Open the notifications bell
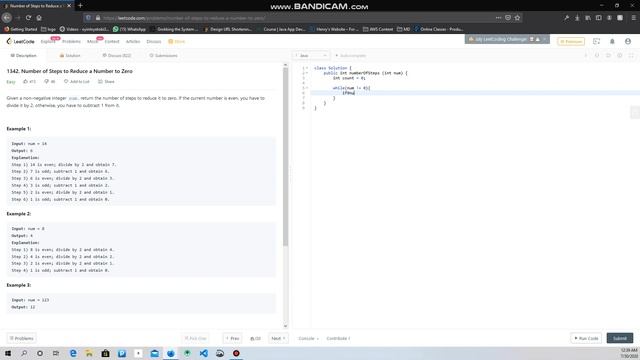640x360 pixels. pyautogui.click(x=612, y=41)
